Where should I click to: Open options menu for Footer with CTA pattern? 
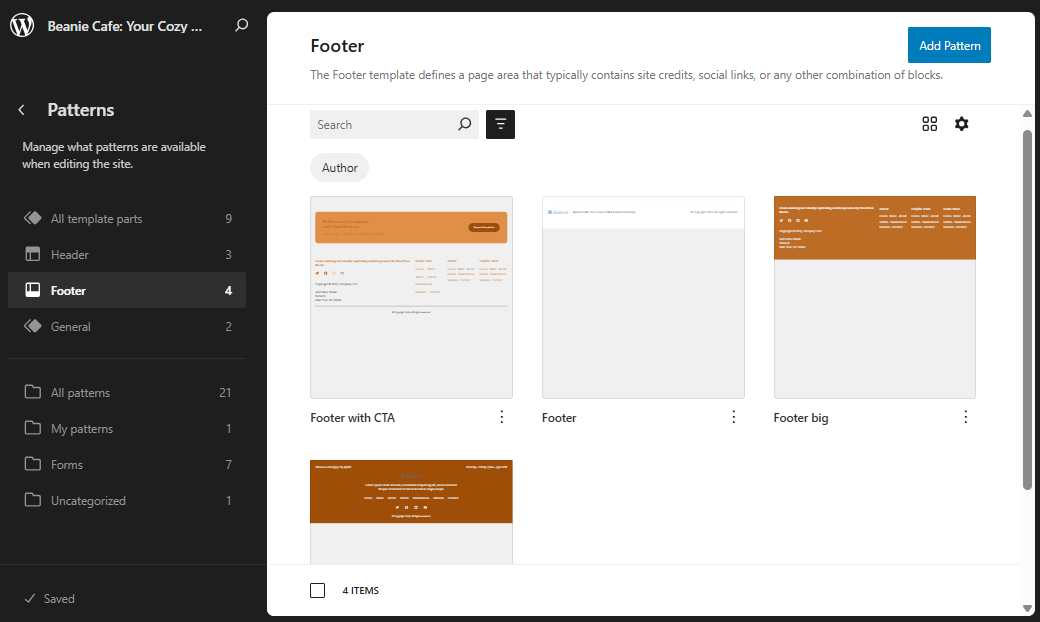pos(501,417)
